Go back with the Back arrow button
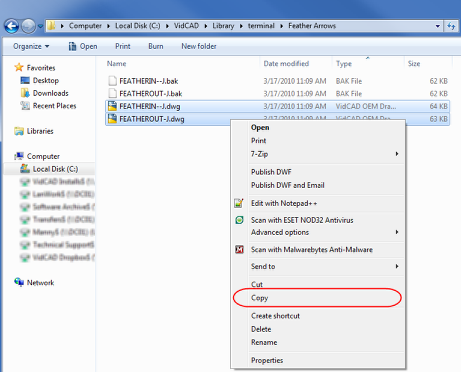Image resolution: width=461 pixels, height=372 pixels. tap(11, 26)
